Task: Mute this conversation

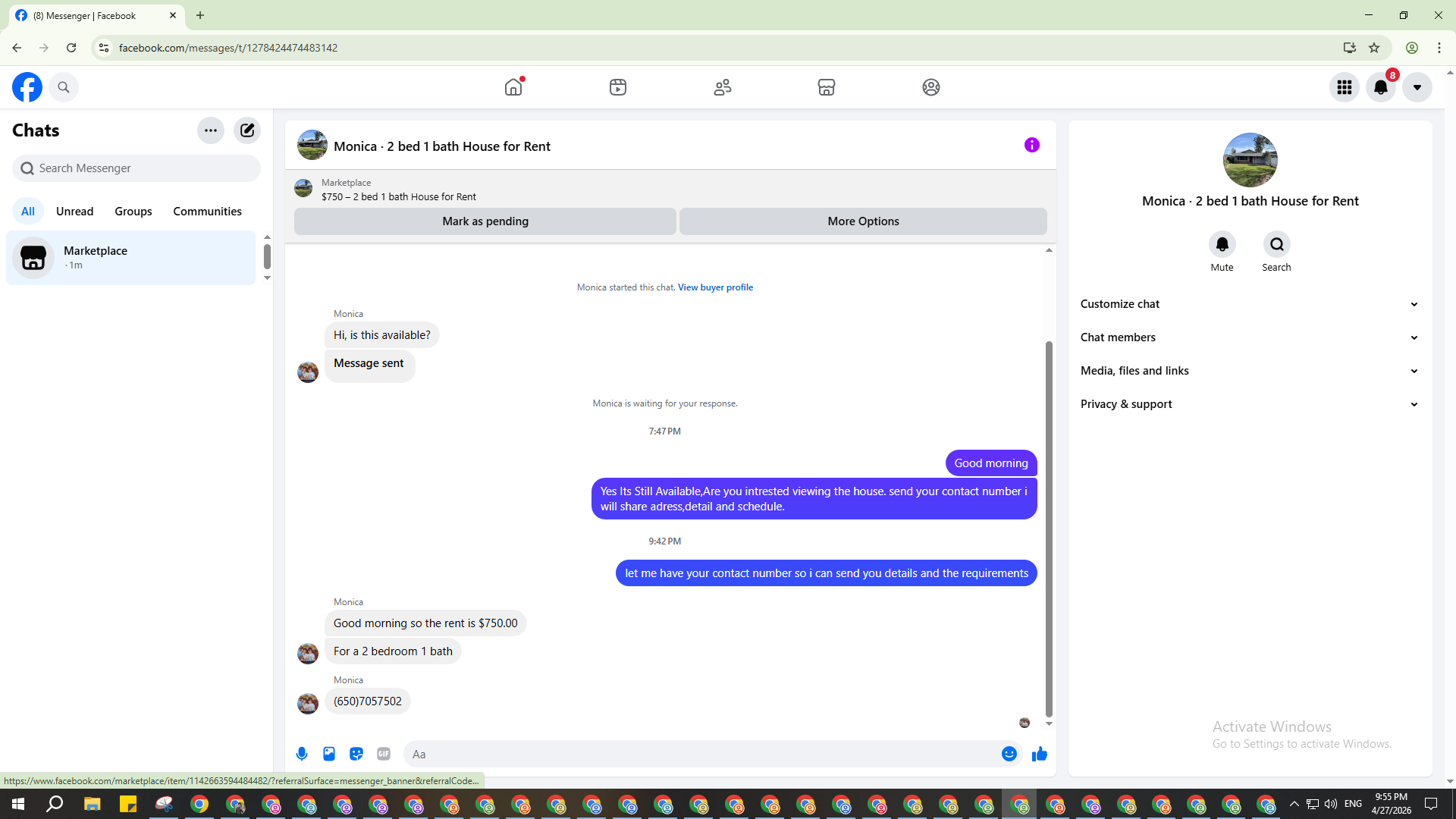Action: click(x=1222, y=245)
